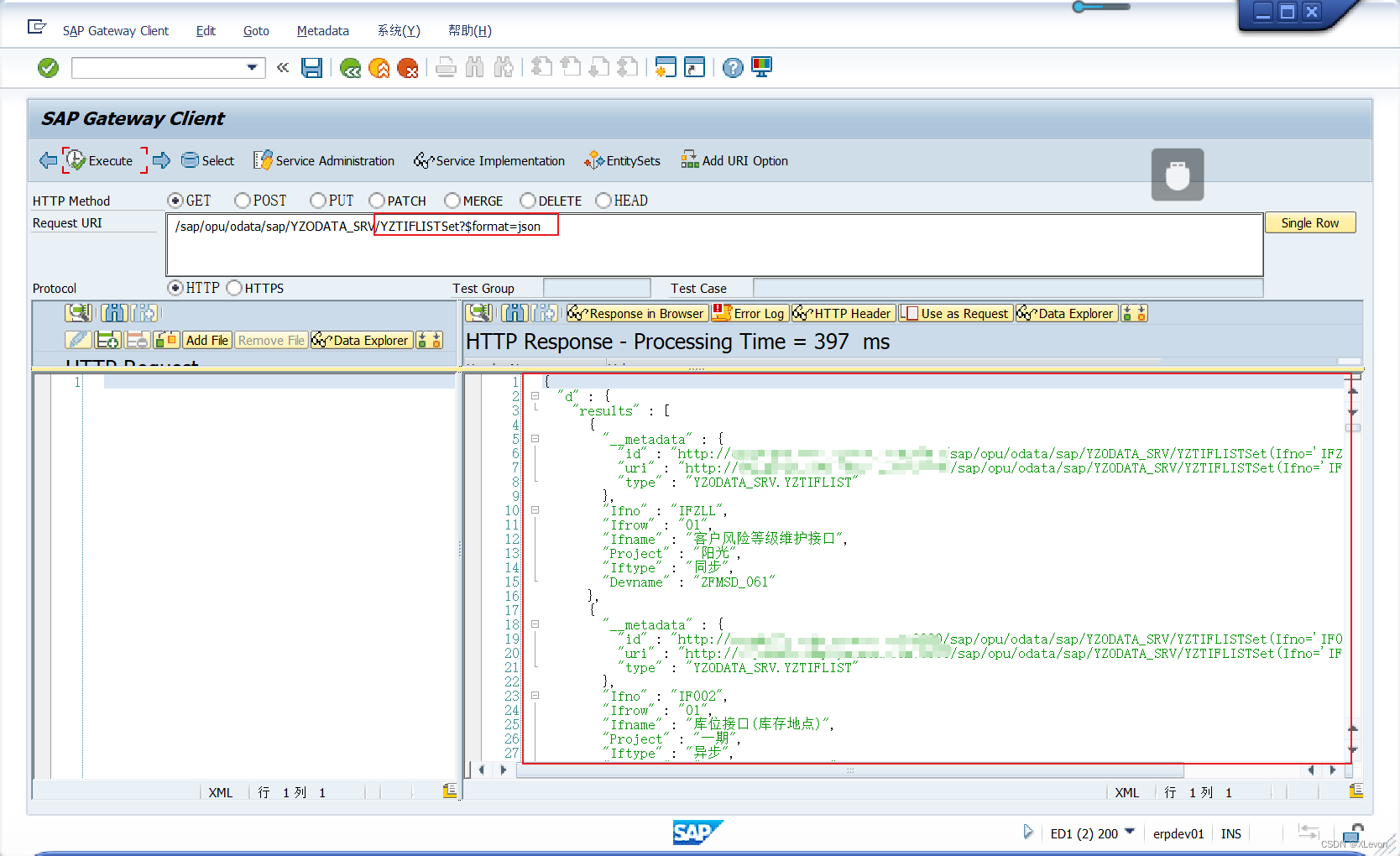Click the request pane pencil edit icon
The image size is (1400, 856).
[x=77, y=340]
